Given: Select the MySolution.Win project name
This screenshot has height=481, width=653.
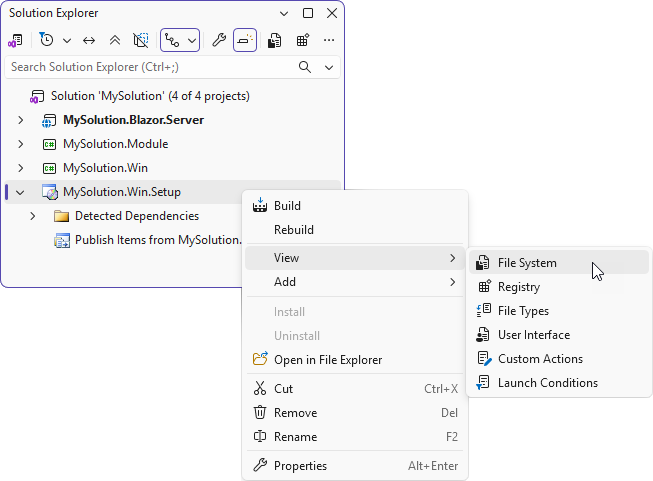Looking at the screenshot, I should click(105, 168).
